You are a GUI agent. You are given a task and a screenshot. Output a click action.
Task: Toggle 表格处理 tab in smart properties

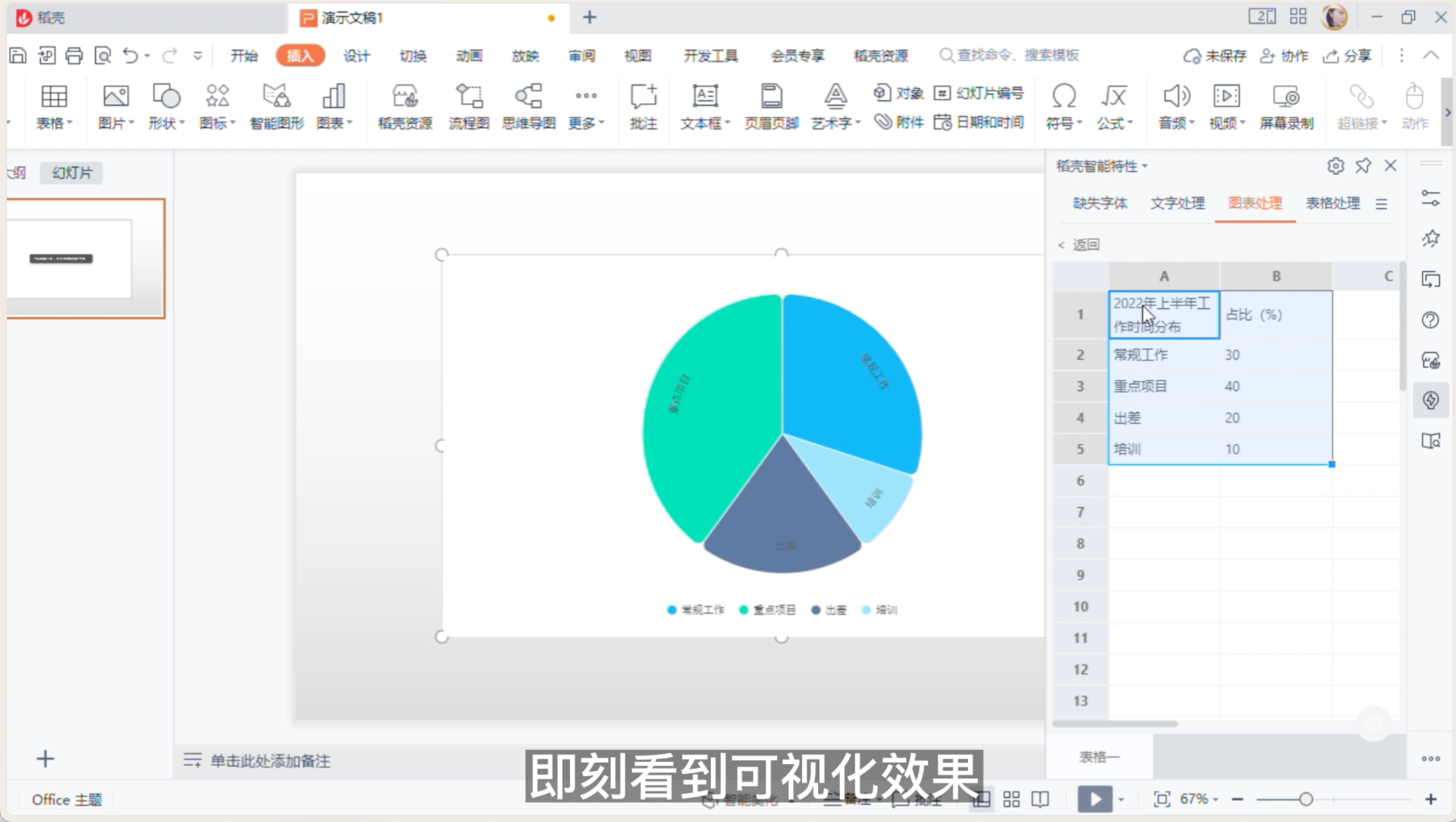tap(1332, 203)
